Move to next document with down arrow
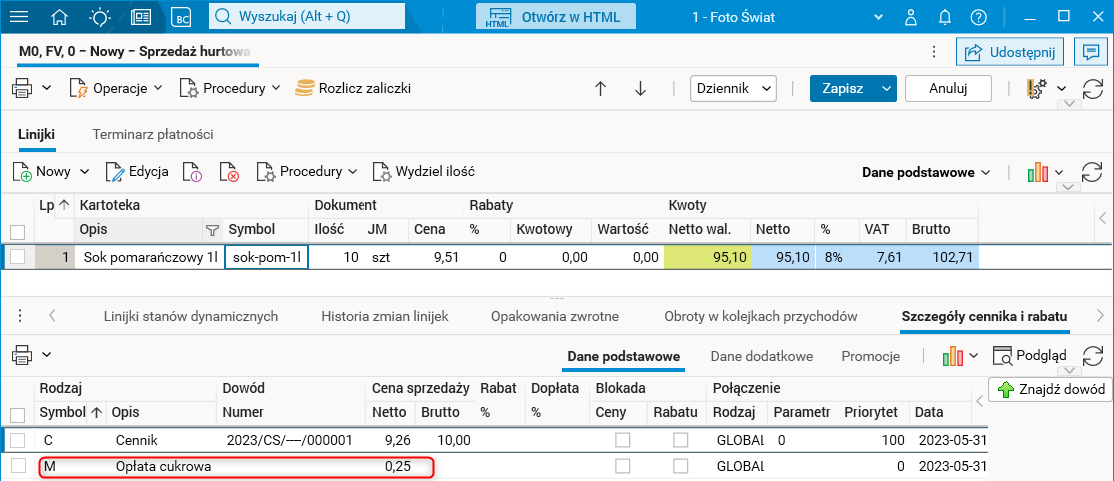 [640, 89]
